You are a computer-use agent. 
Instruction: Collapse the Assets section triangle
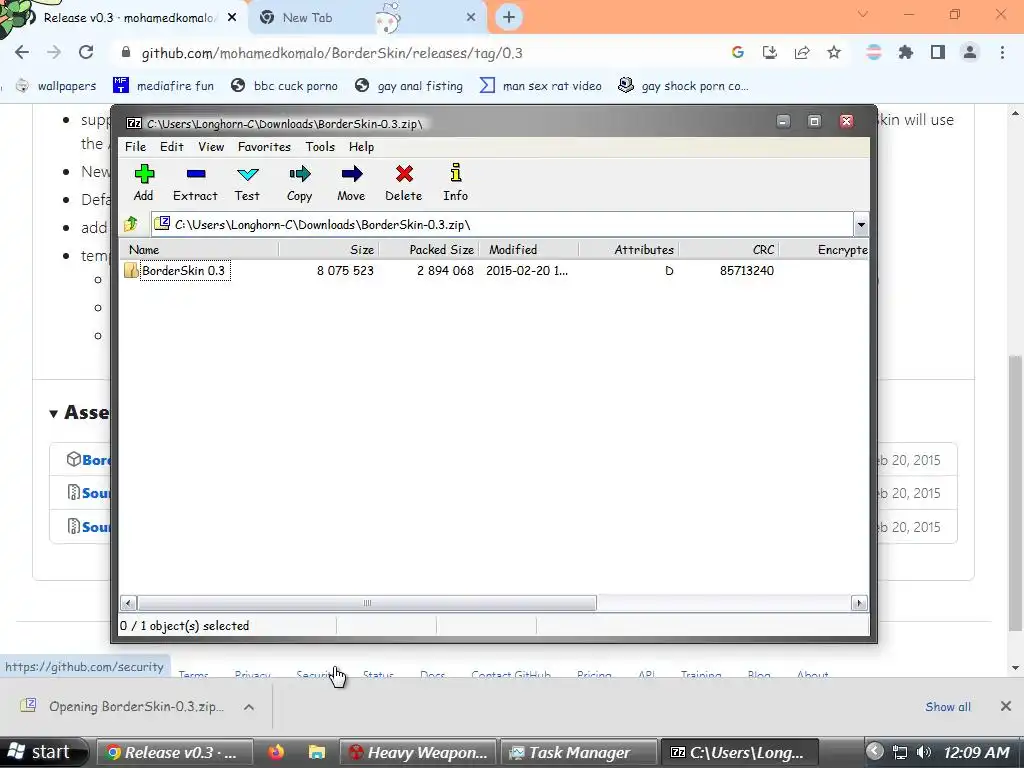pos(54,413)
